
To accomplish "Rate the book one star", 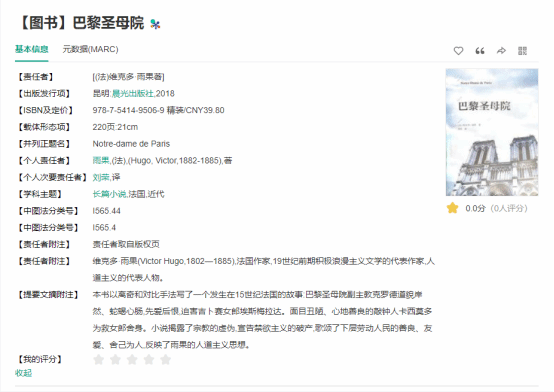I will [x=99, y=359].
